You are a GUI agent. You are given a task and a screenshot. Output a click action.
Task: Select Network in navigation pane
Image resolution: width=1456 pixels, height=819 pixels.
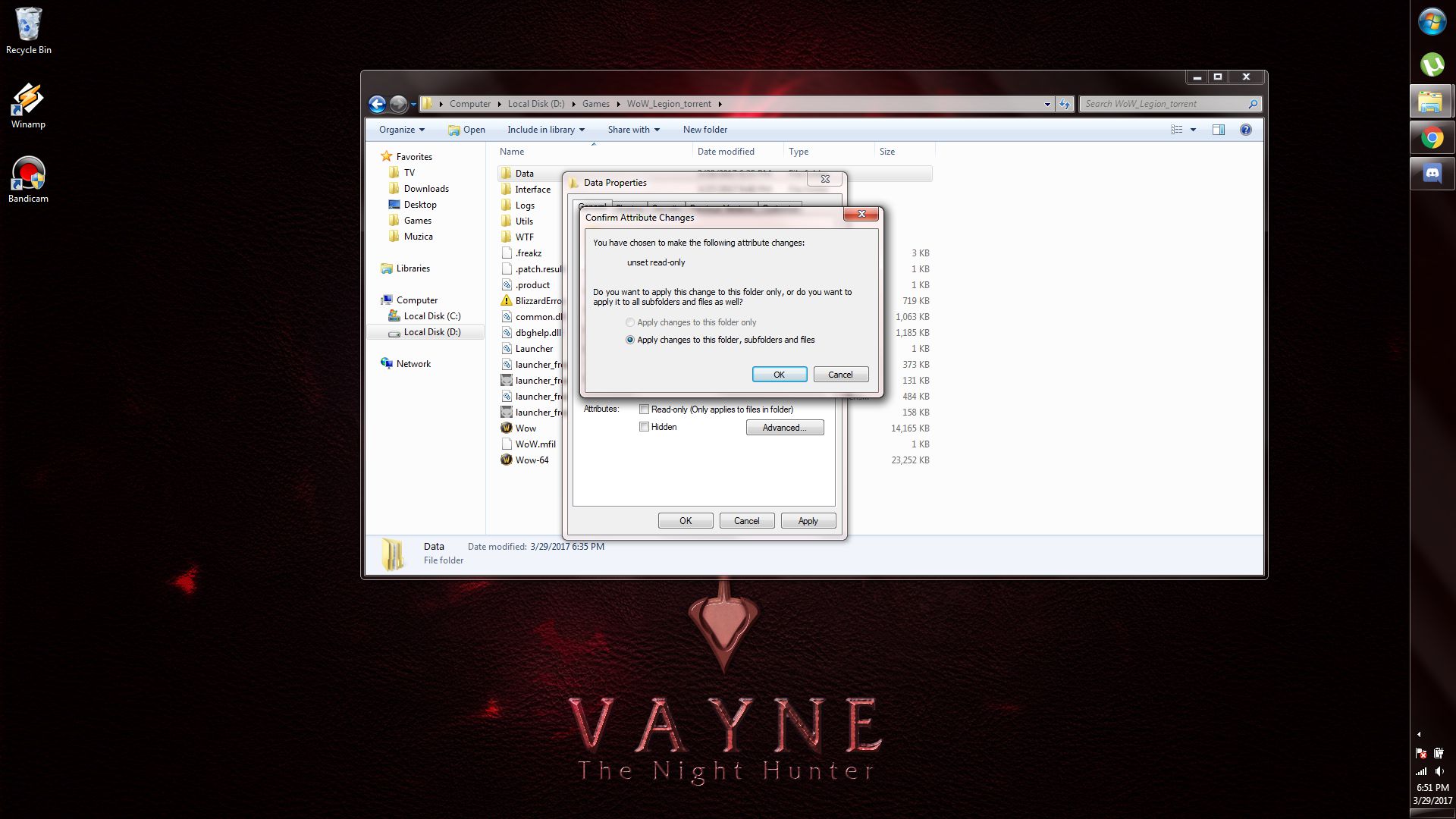(413, 364)
